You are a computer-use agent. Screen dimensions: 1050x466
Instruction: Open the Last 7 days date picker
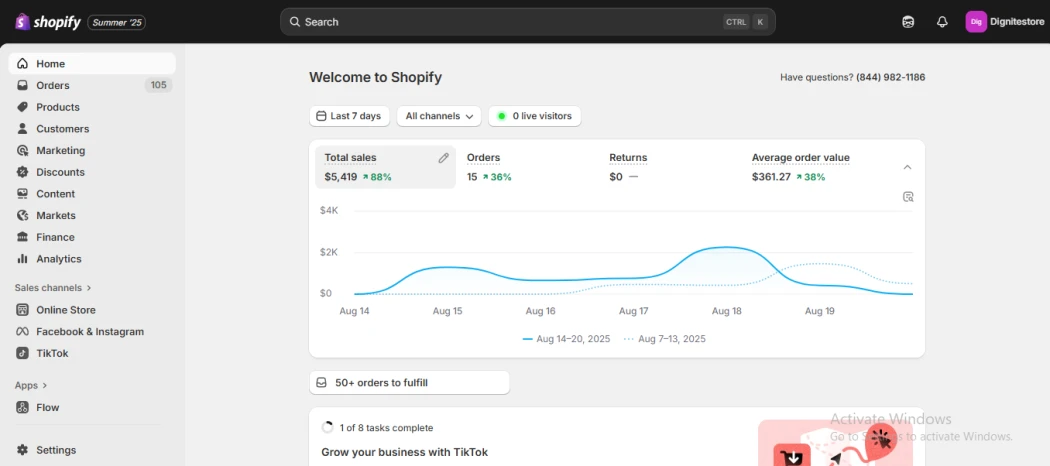tap(349, 116)
